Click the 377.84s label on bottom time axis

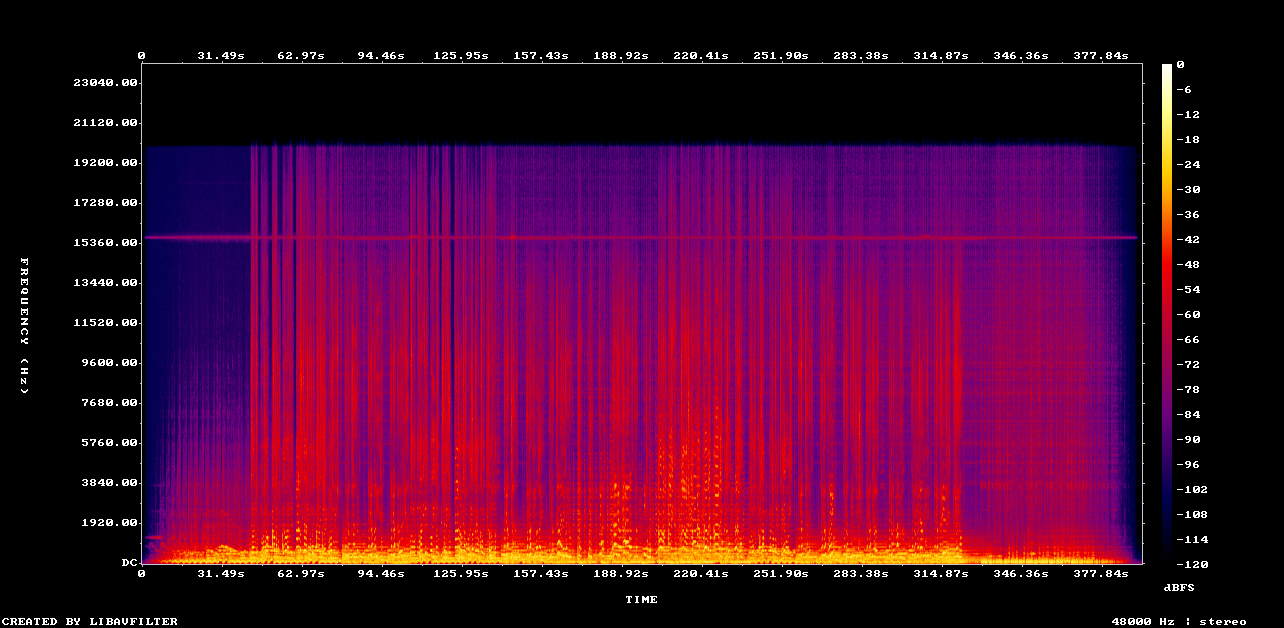point(1101,574)
